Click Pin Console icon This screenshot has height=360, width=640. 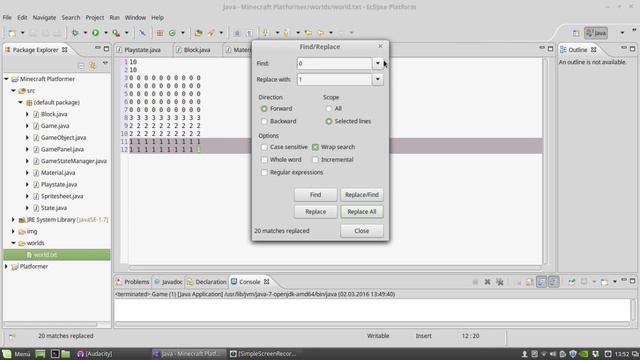pos(571,282)
